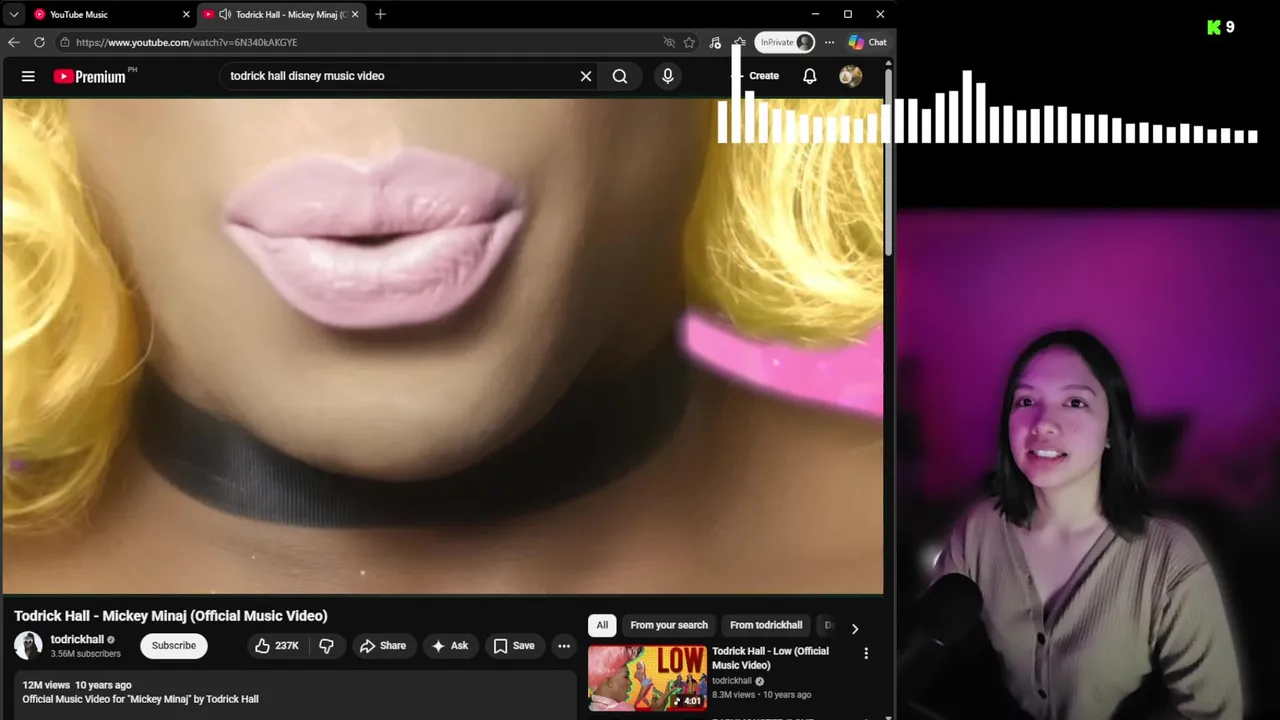Search with your voice microphone
The image size is (1280, 720).
(x=668, y=76)
